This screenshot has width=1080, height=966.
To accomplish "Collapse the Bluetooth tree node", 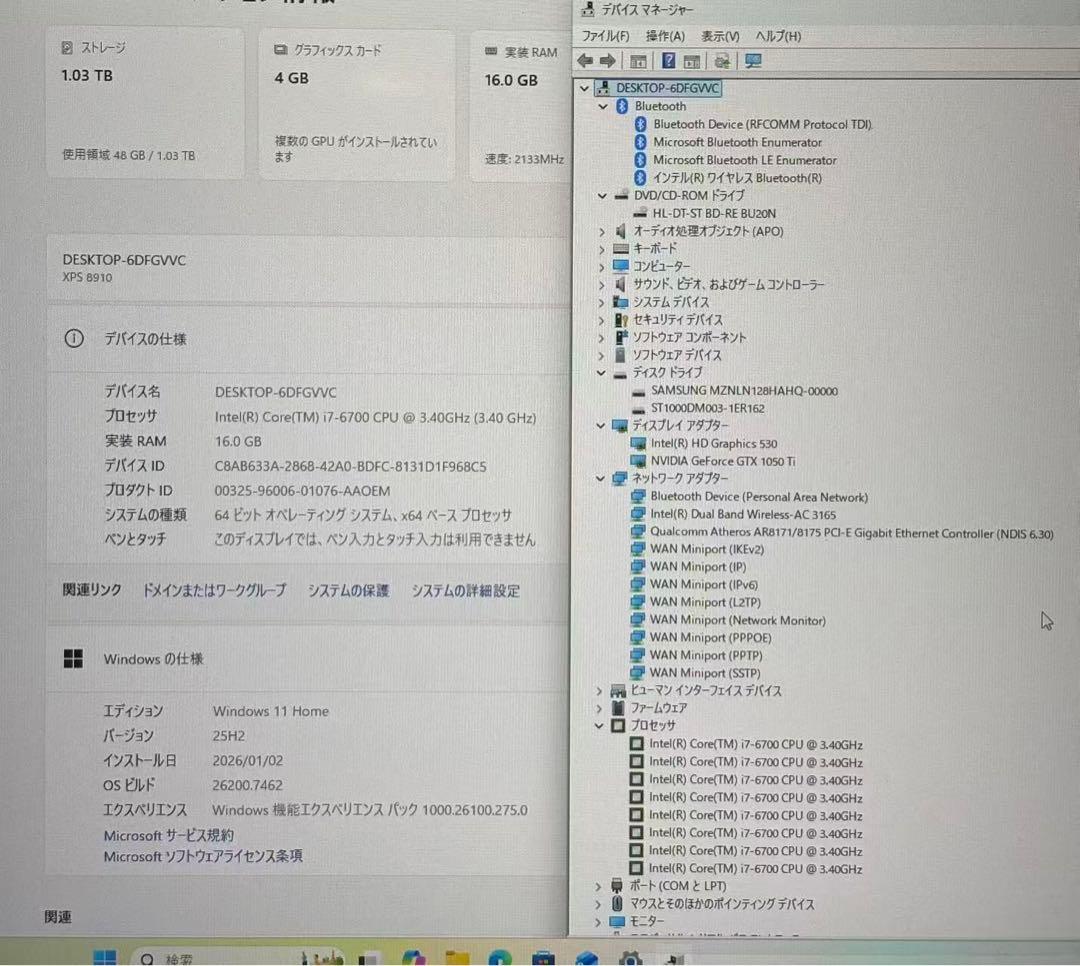I will click(602, 106).
